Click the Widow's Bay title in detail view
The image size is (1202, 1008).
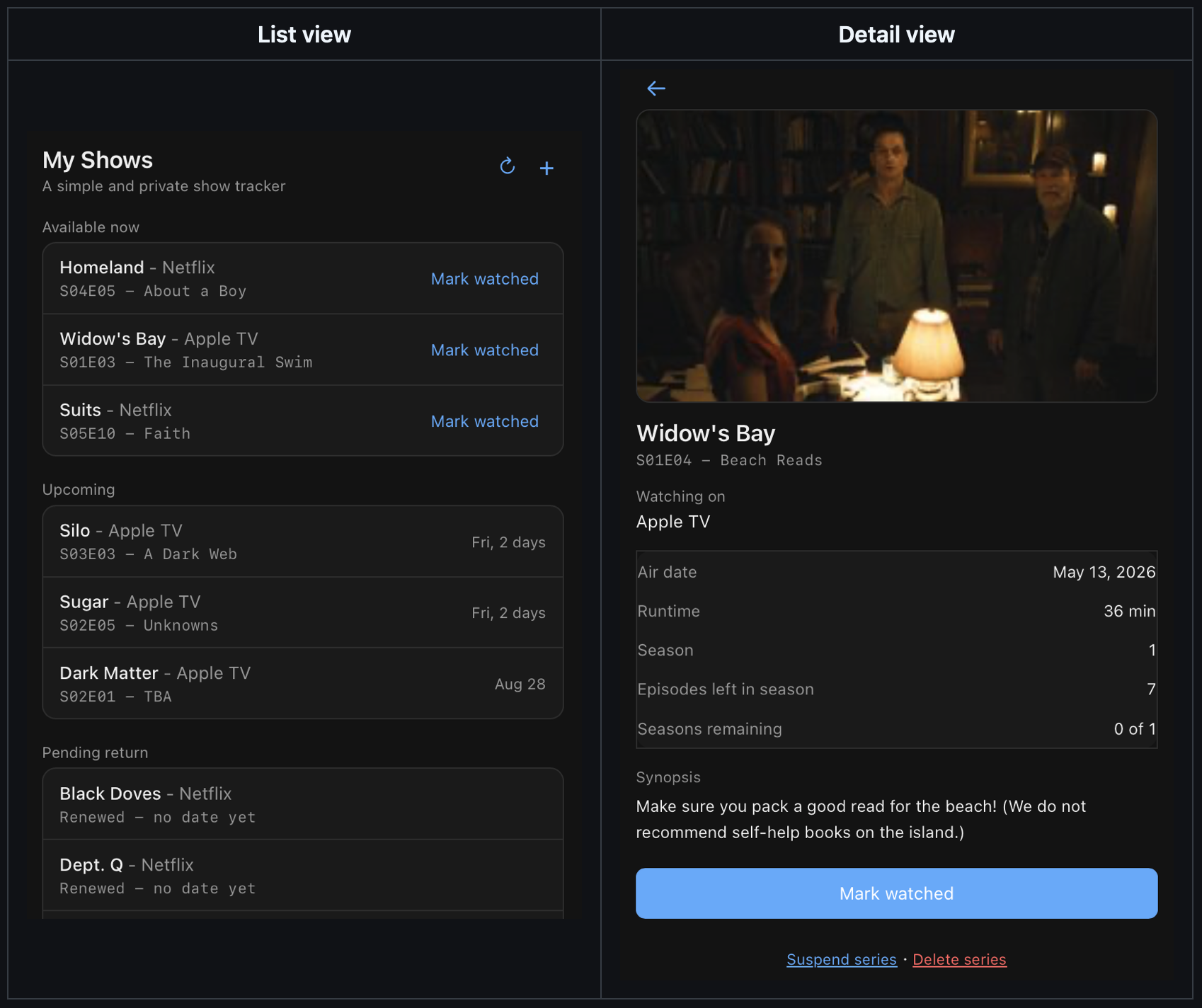(706, 433)
